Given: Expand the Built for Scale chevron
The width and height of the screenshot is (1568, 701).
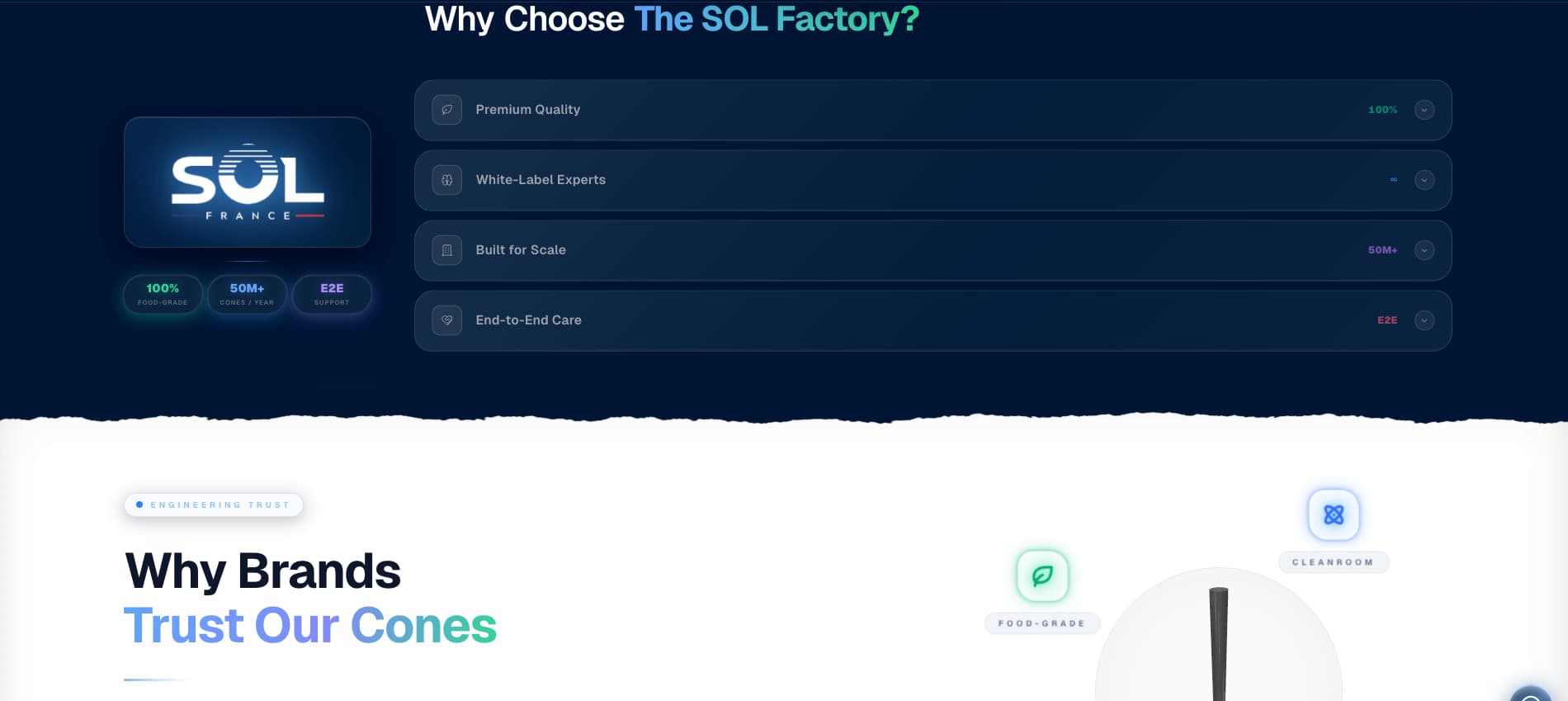Looking at the screenshot, I should point(1424,250).
